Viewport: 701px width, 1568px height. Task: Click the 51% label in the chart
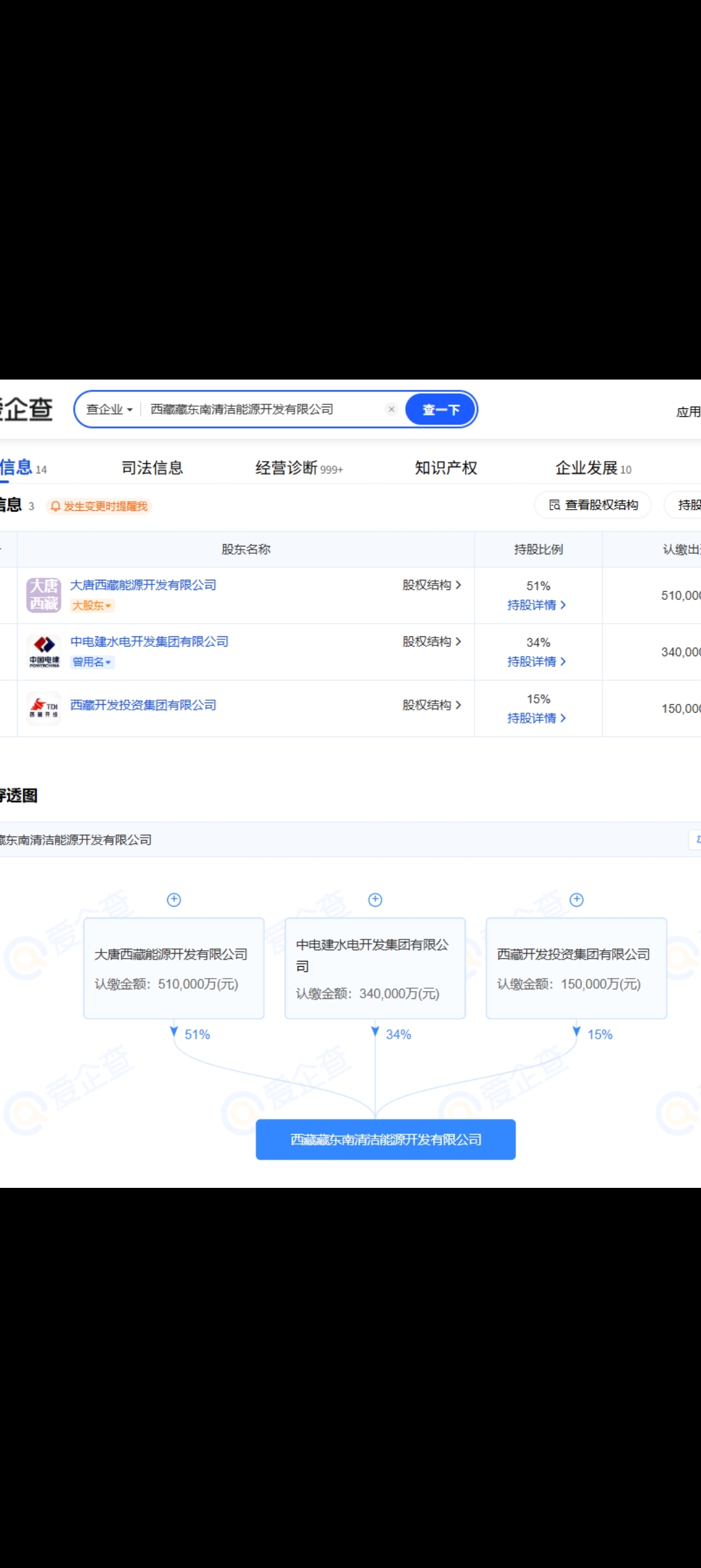point(197,1034)
